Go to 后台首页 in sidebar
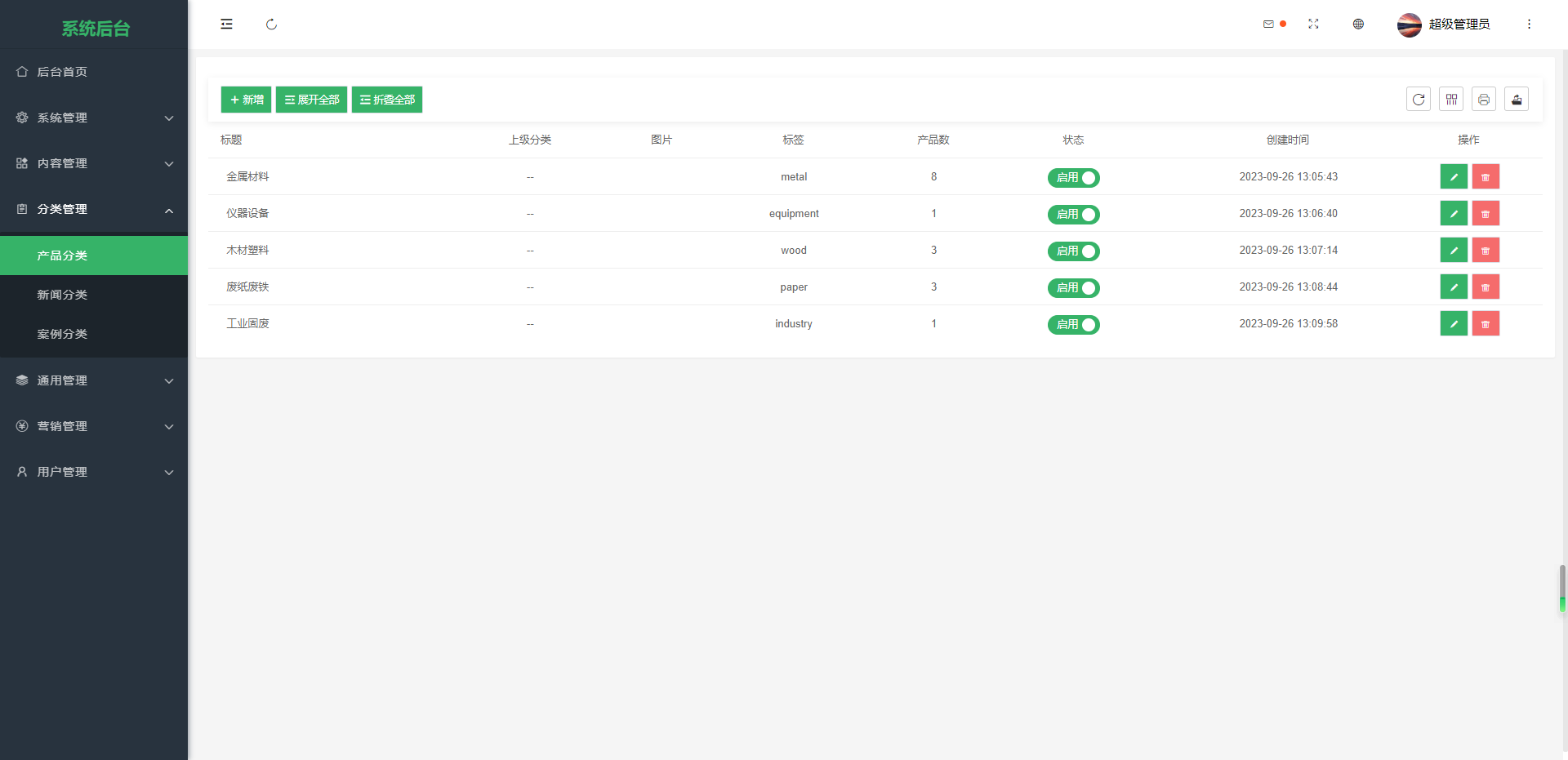The width and height of the screenshot is (1568, 760). [62, 72]
